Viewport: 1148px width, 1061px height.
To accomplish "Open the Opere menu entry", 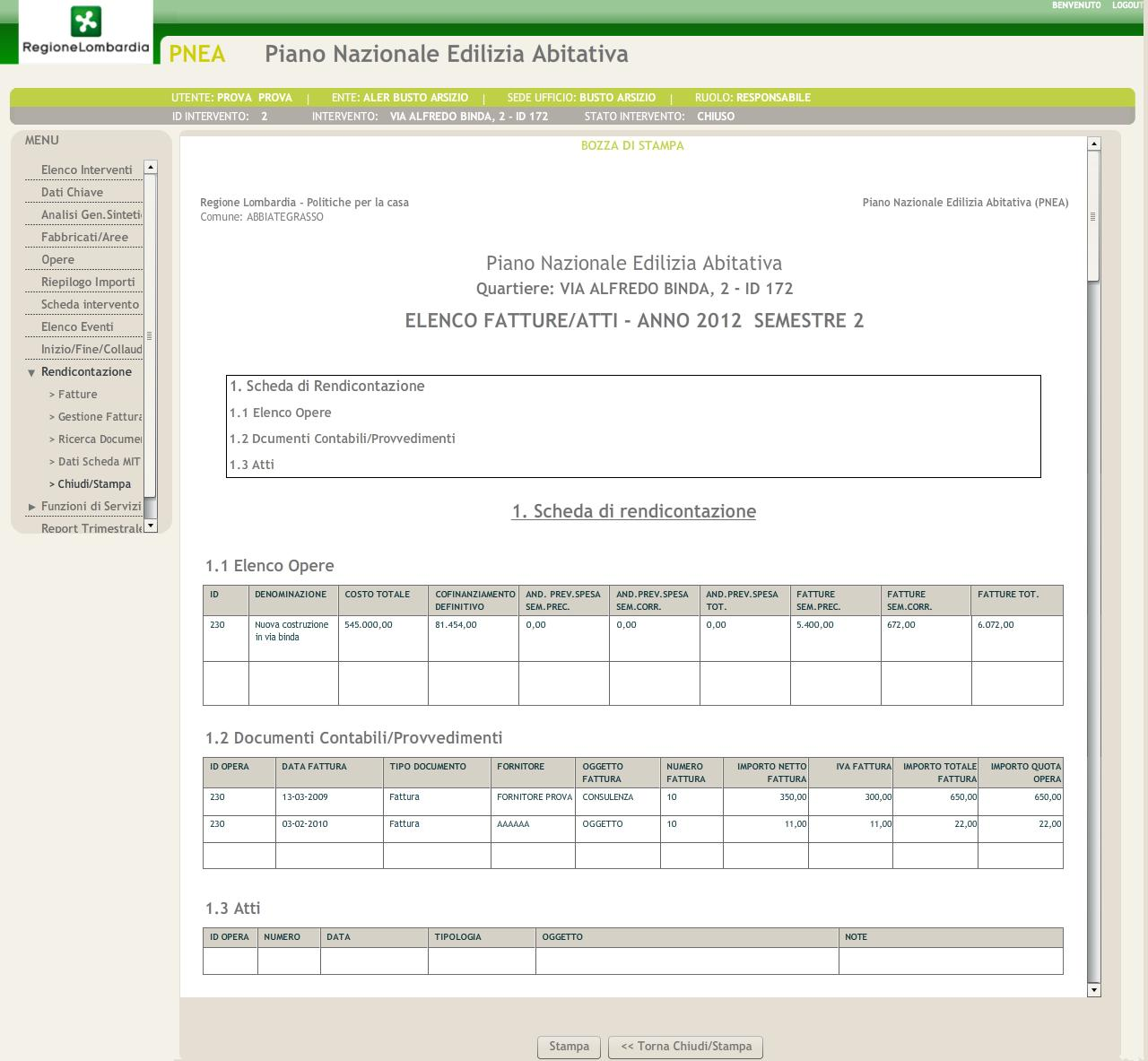I will [x=57, y=259].
